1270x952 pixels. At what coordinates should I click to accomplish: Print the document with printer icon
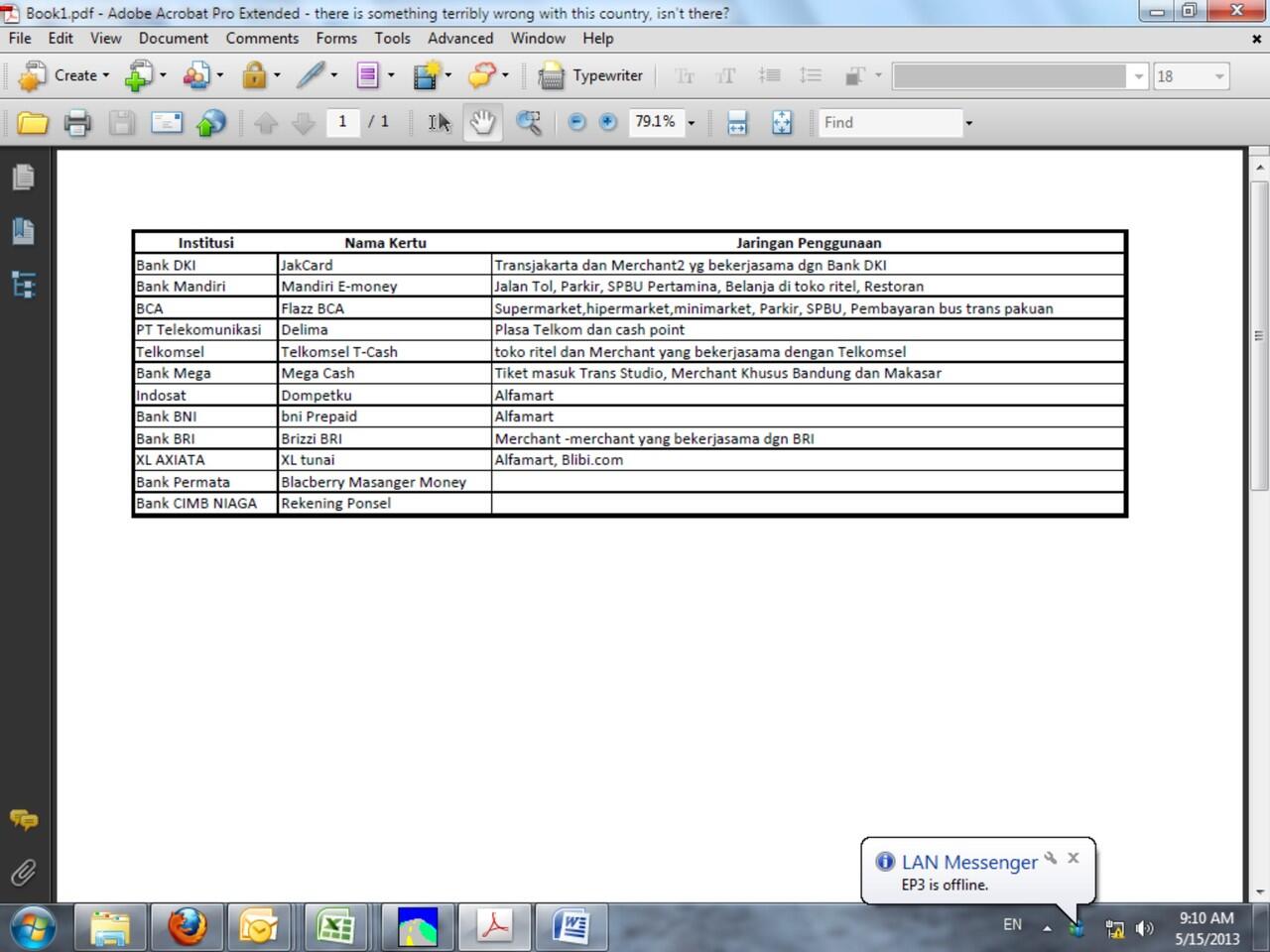point(77,123)
